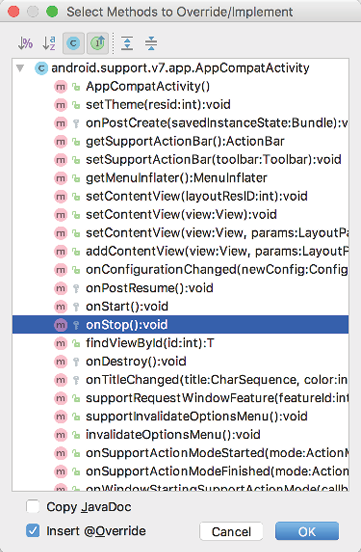The height and width of the screenshot is (552, 361).
Task: Enable the Copy JavaDoc checkbox
Action: pyautogui.click(x=33, y=507)
